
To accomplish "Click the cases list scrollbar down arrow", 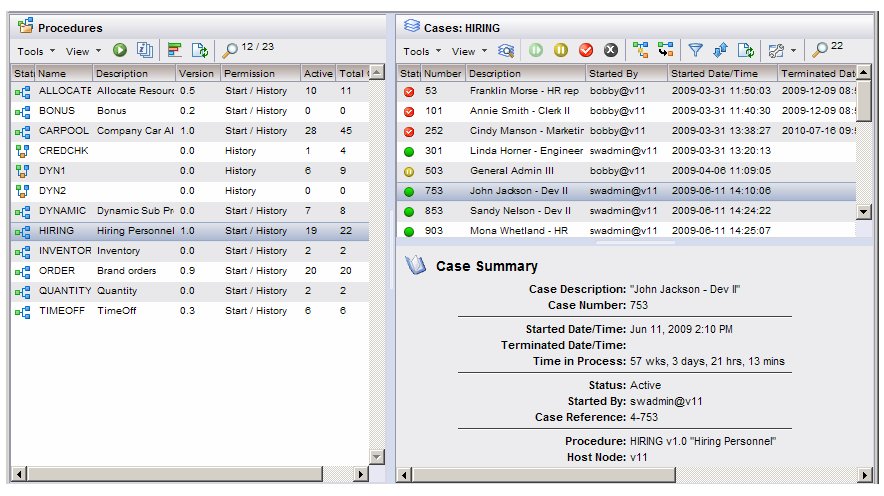I will coord(864,212).
